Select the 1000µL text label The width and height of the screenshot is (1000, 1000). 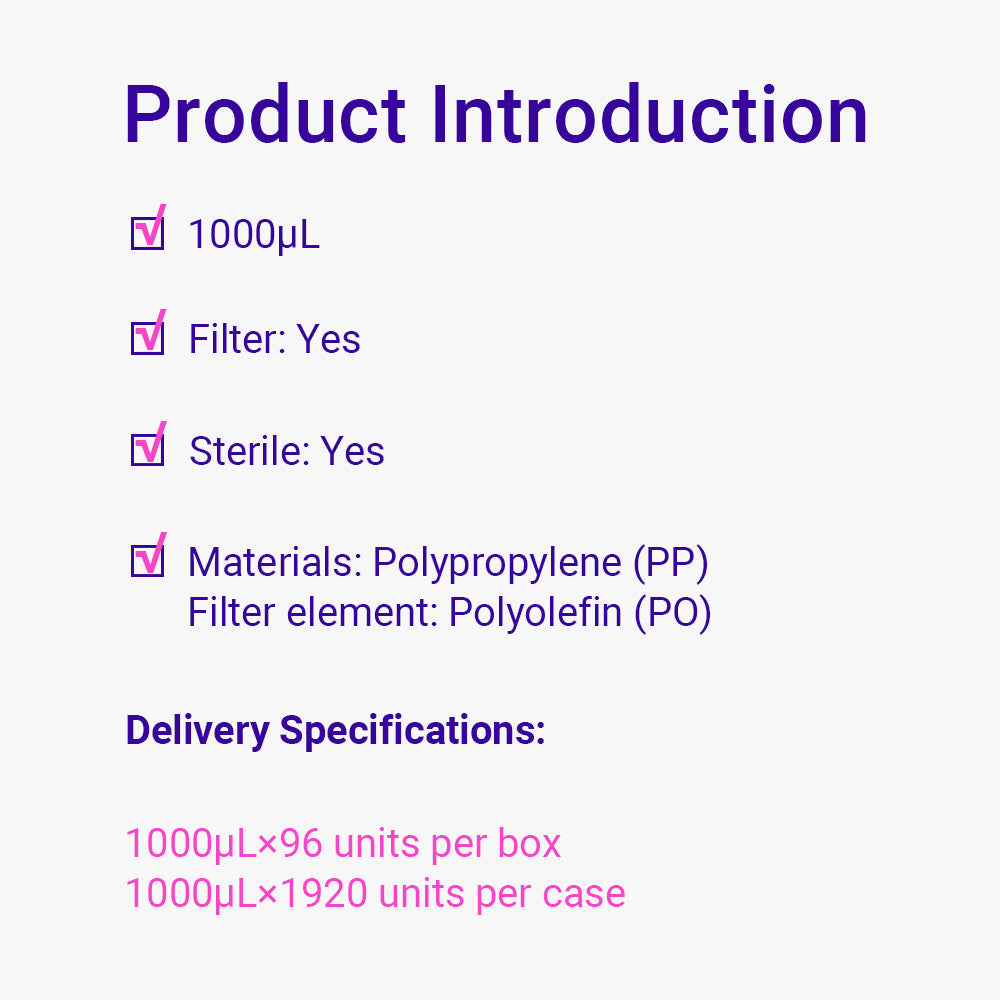[254, 235]
